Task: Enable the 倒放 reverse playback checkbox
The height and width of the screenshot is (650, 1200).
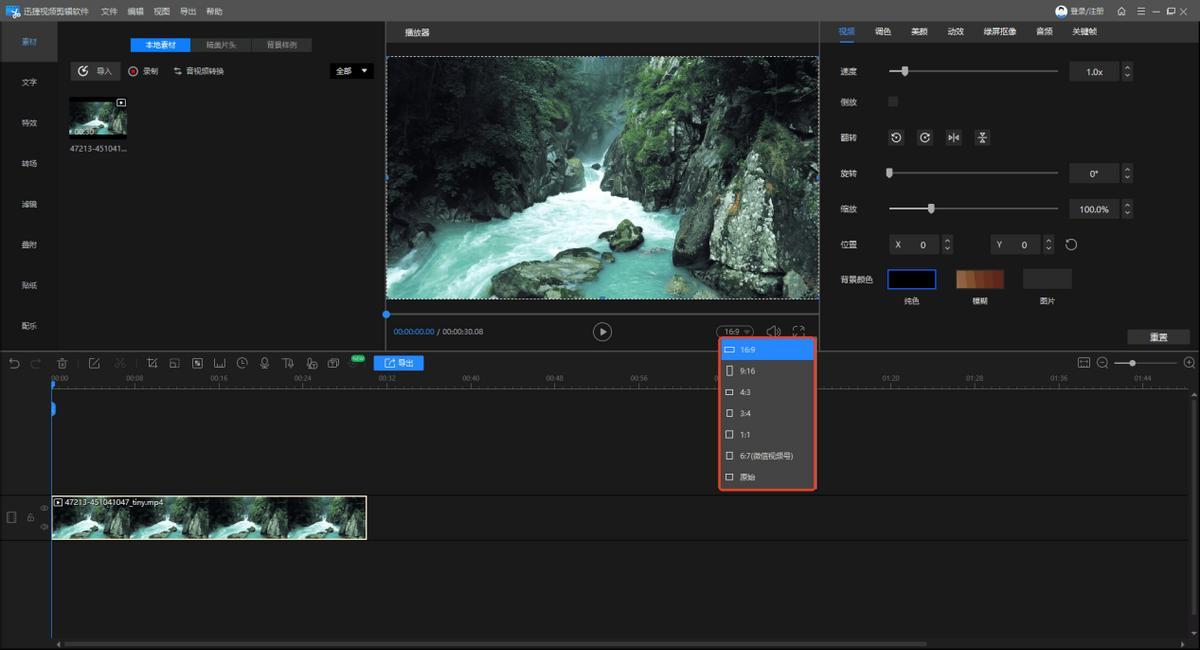Action: [893, 102]
